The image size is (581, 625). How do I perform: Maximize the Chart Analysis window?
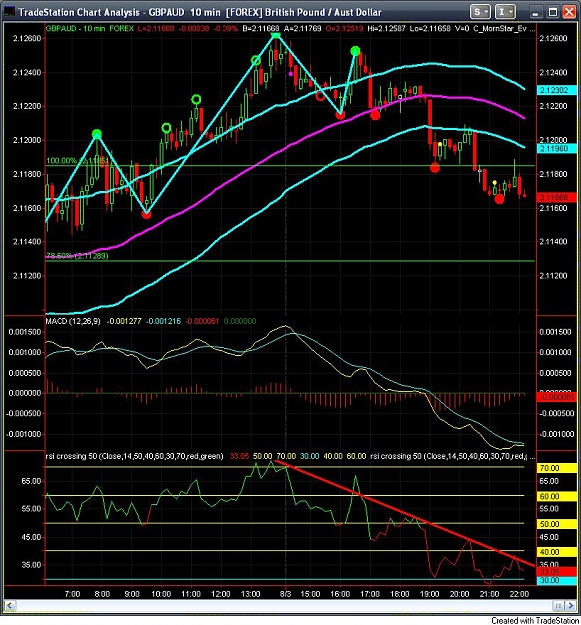[553, 12]
